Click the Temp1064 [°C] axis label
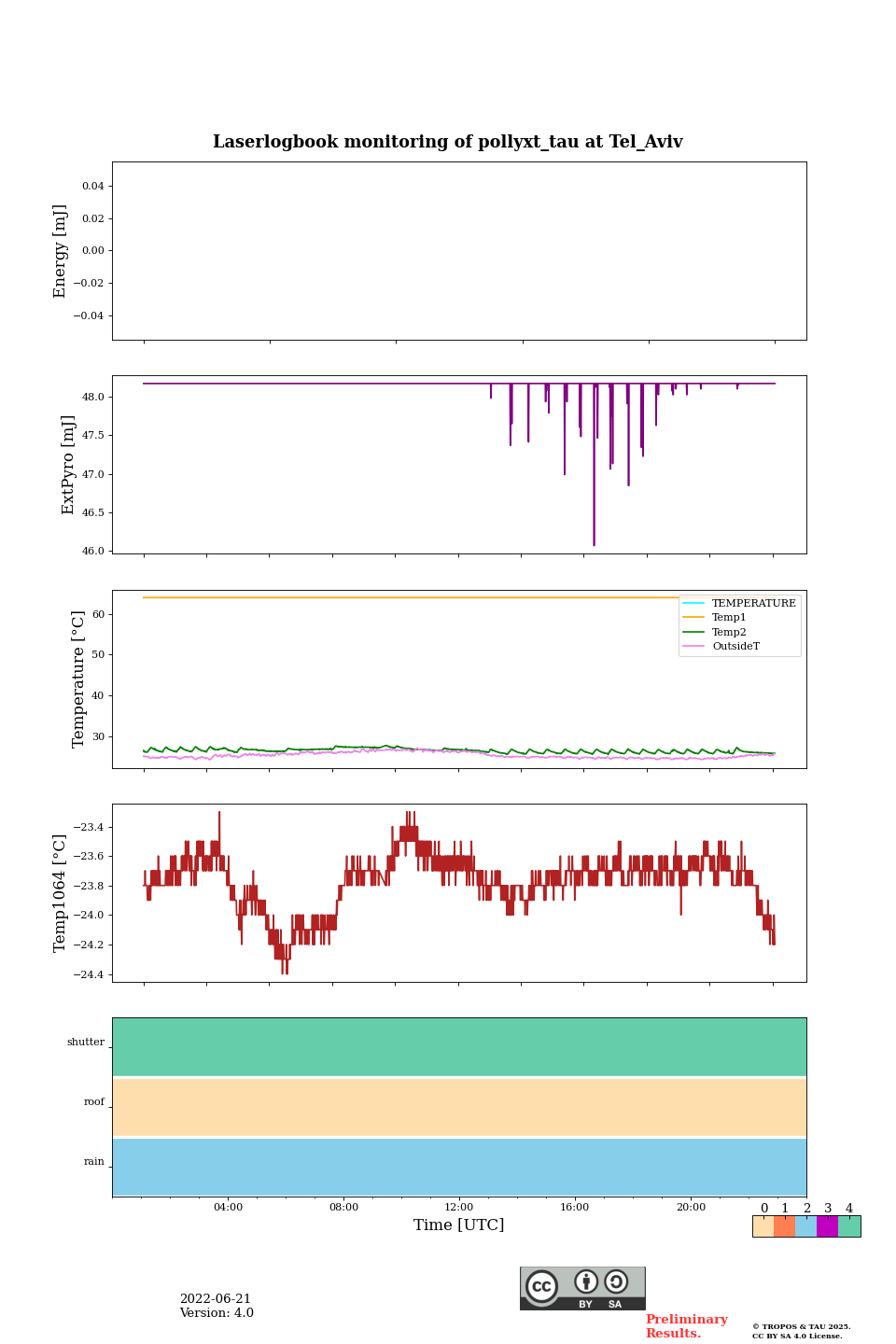 click(61, 893)
